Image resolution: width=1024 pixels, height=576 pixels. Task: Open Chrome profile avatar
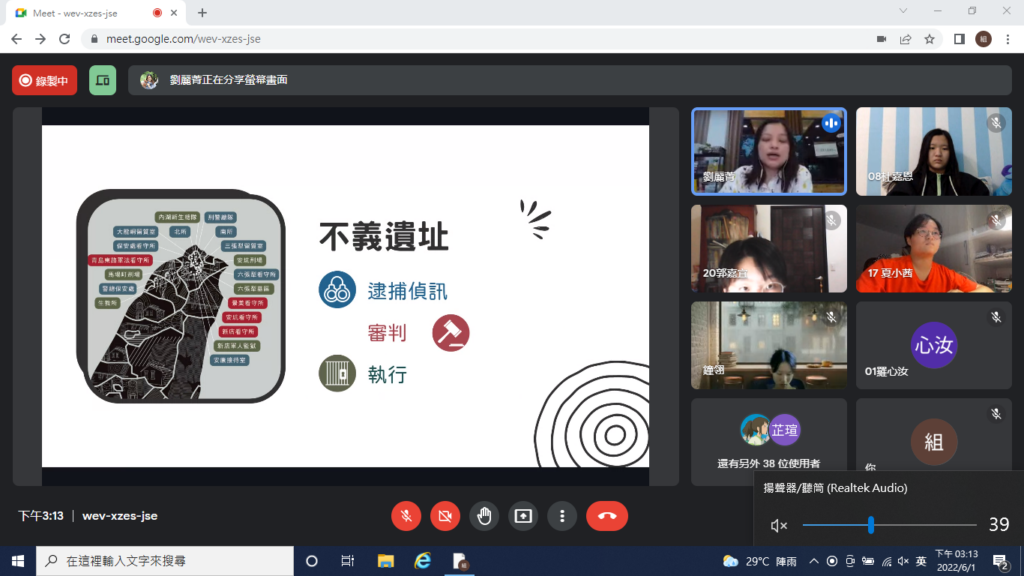(x=984, y=39)
